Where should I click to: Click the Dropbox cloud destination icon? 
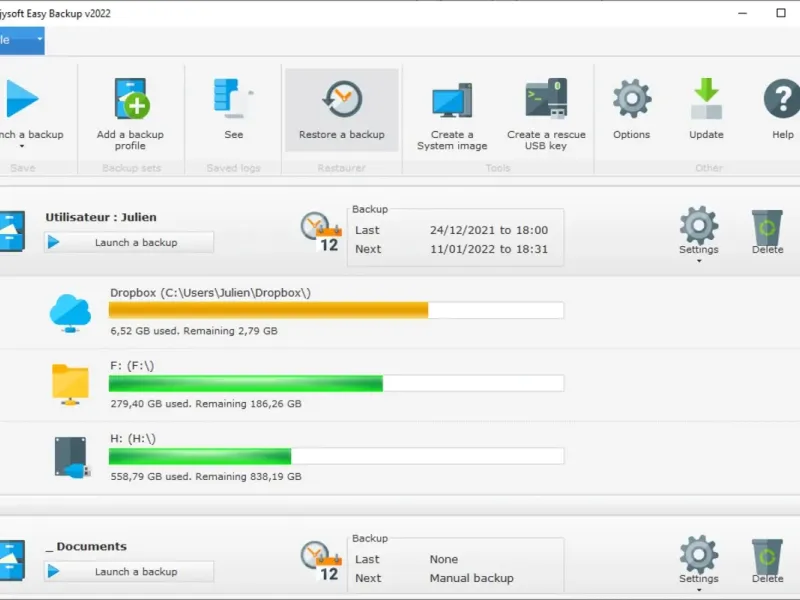pos(70,313)
